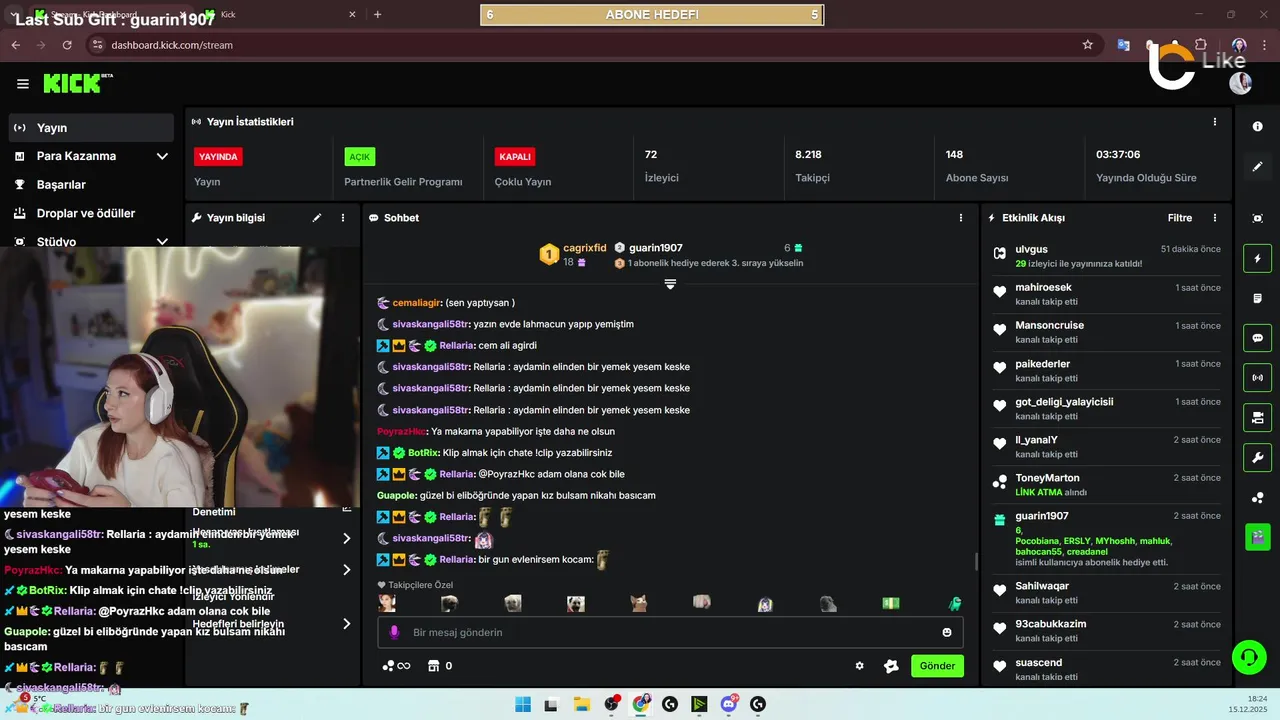Image resolution: width=1280 pixels, height=720 pixels.
Task: Toggle the activity feed lightning widget in right sidebar
Action: click(x=1258, y=258)
